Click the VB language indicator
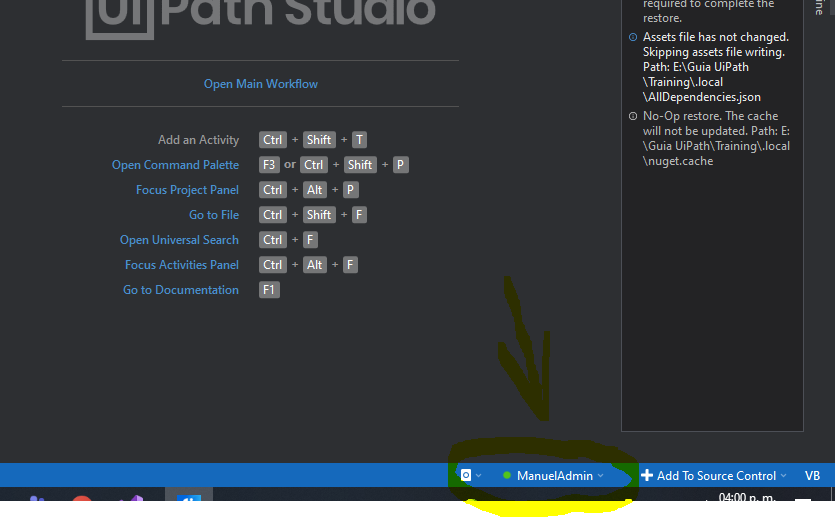 click(812, 475)
